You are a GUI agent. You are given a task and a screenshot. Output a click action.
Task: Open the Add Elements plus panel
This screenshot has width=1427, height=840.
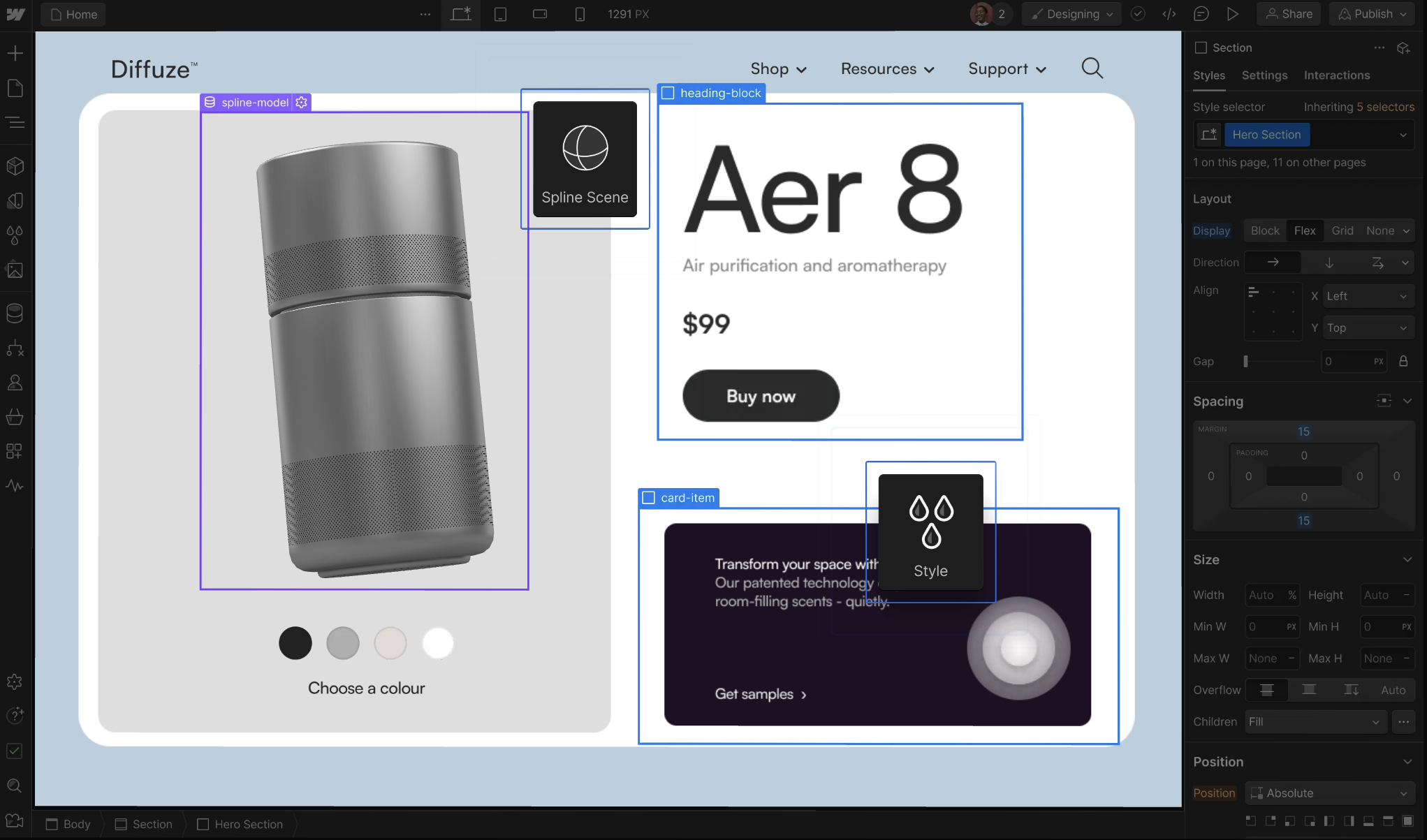tap(15, 53)
